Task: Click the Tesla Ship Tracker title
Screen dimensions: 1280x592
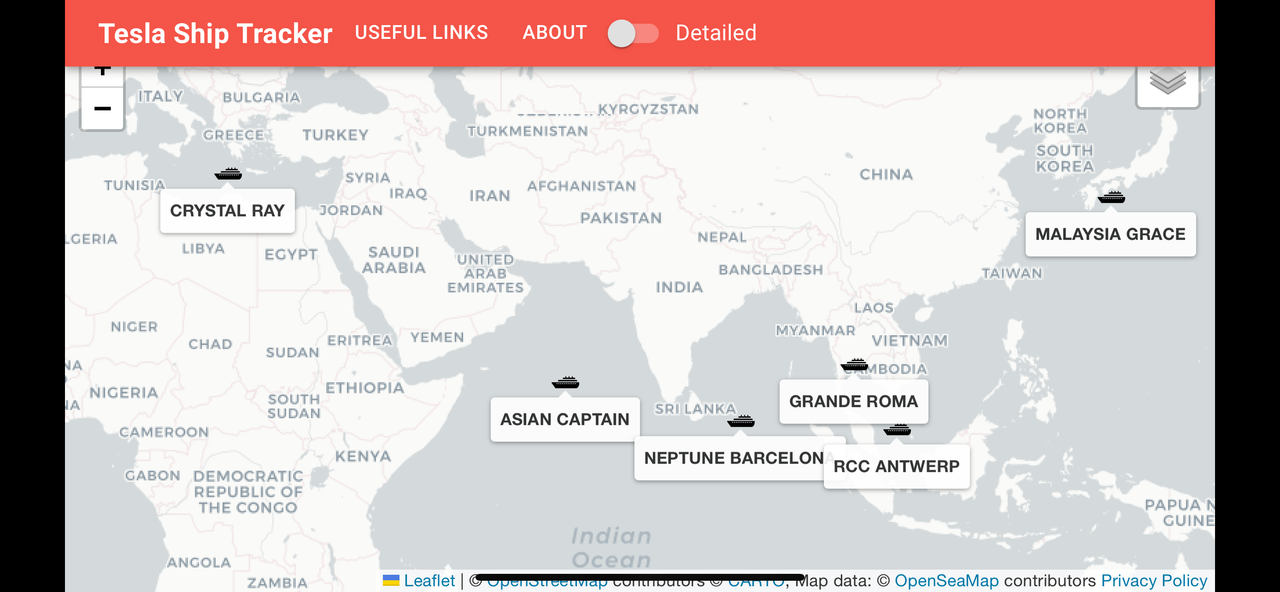Action: point(215,33)
